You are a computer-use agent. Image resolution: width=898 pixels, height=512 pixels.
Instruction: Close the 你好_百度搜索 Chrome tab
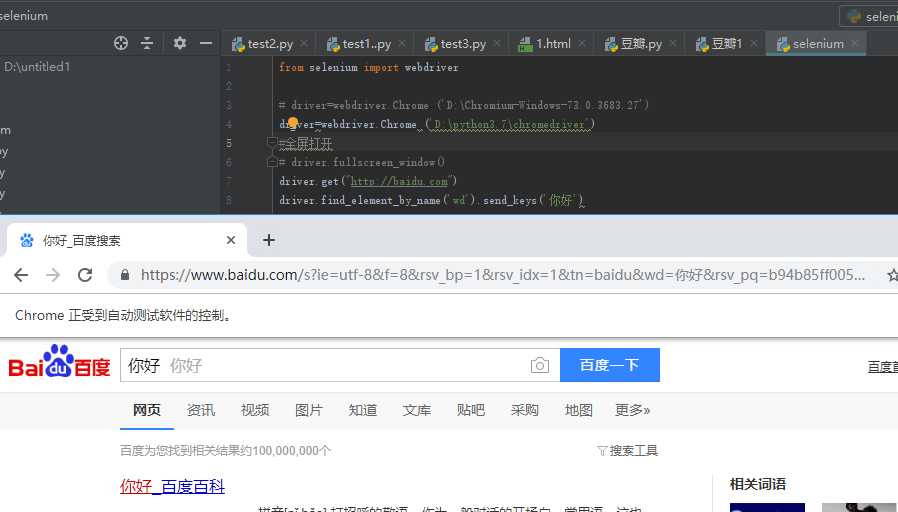tap(231, 240)
